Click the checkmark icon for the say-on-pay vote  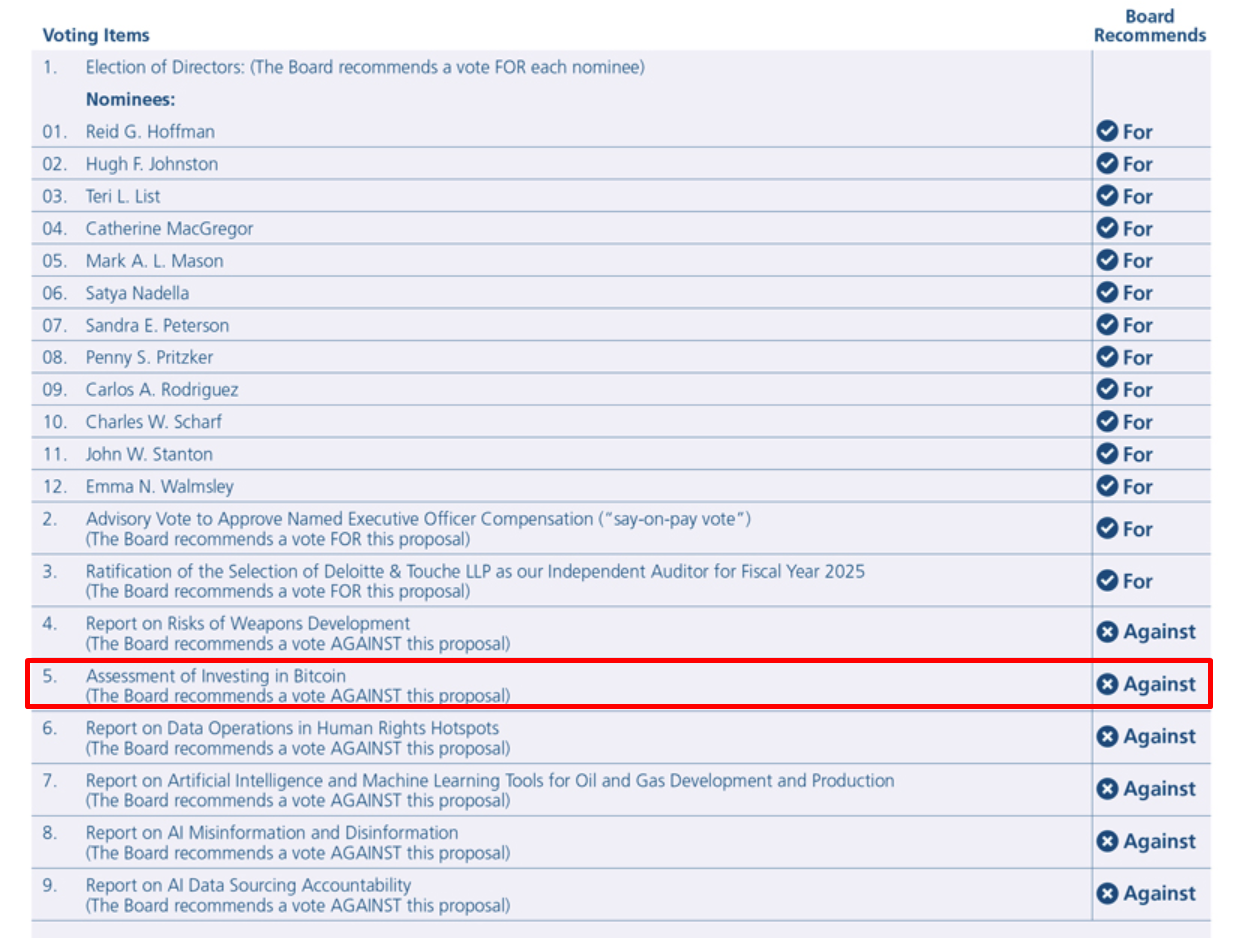(1107, 528)
